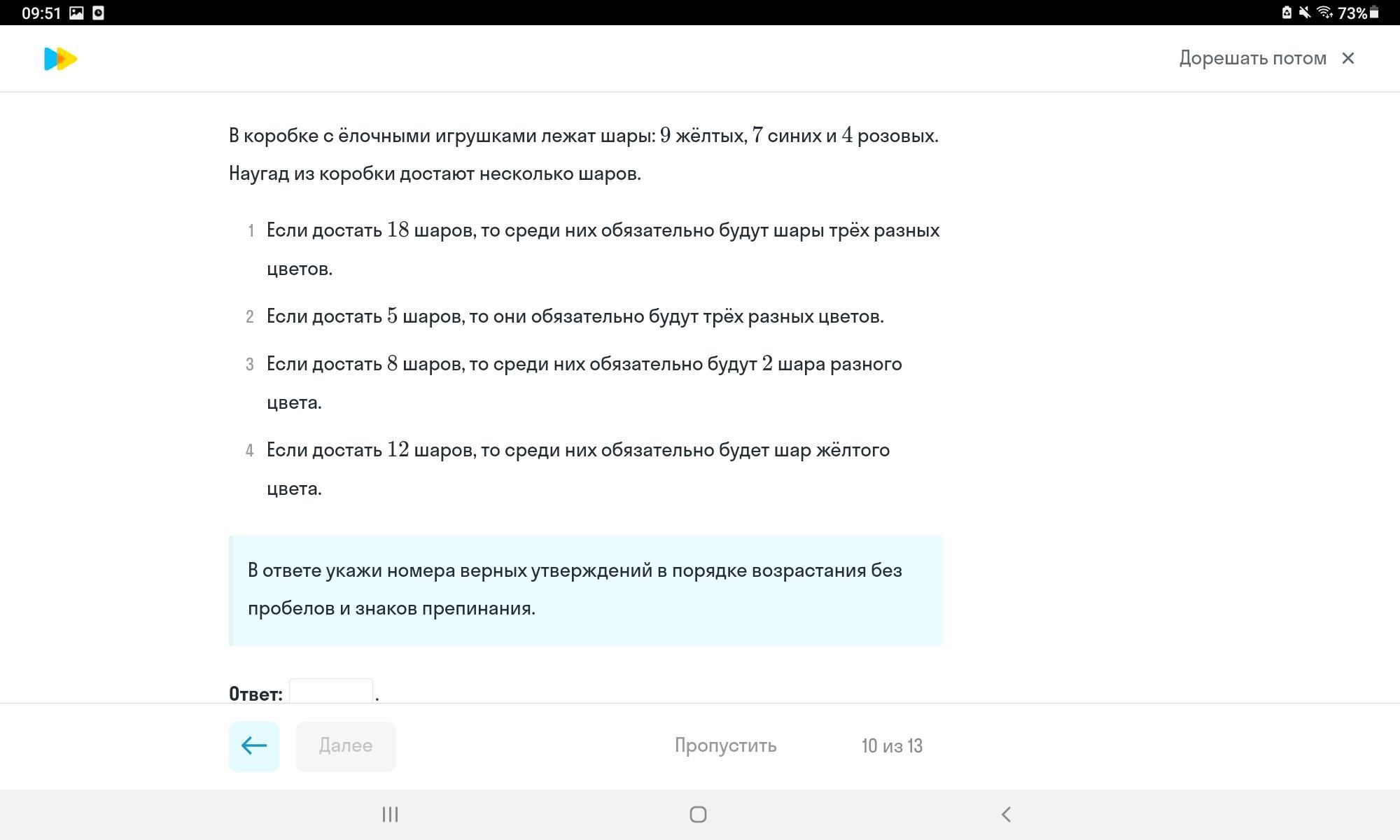Click the blue hint box with answer instructions
Screen dimensions: 1400x840
click(x=586, y=590)
